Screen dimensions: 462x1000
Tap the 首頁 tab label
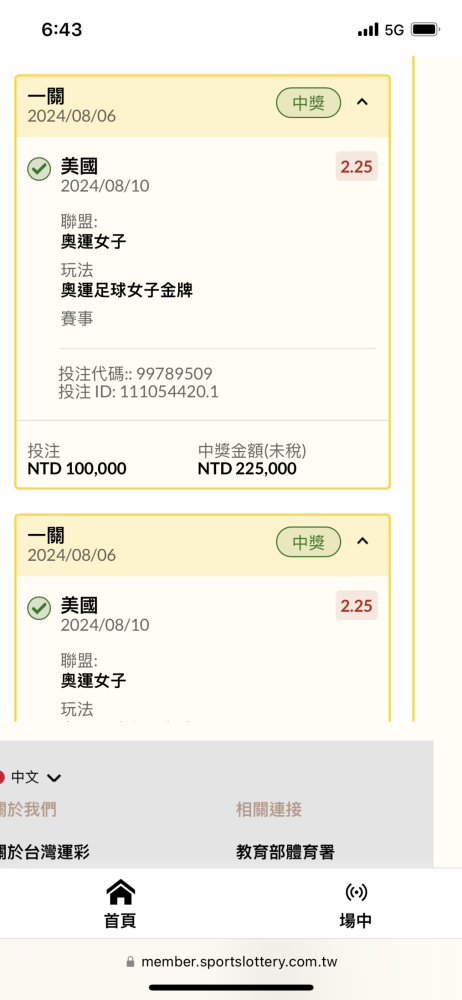121,920
